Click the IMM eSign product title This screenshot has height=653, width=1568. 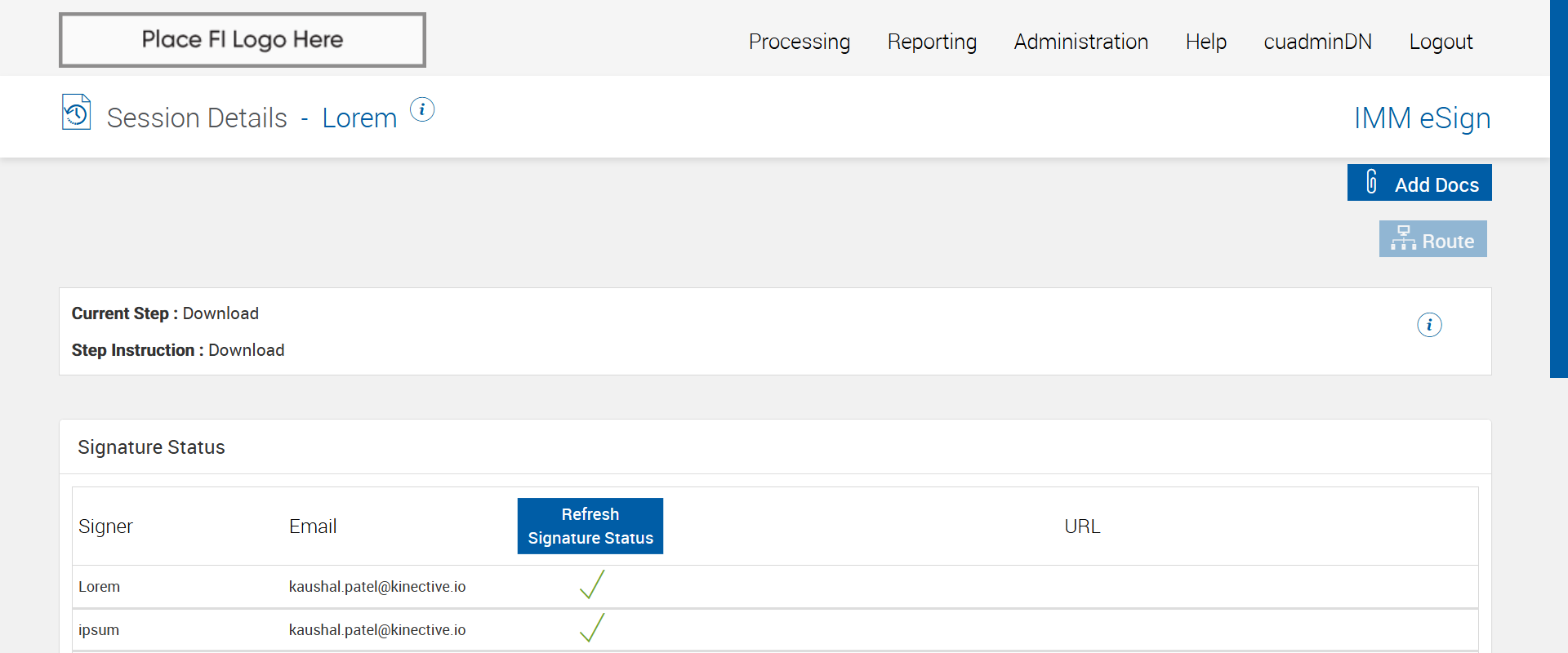pyautogui.click(x=1422, y=118)
